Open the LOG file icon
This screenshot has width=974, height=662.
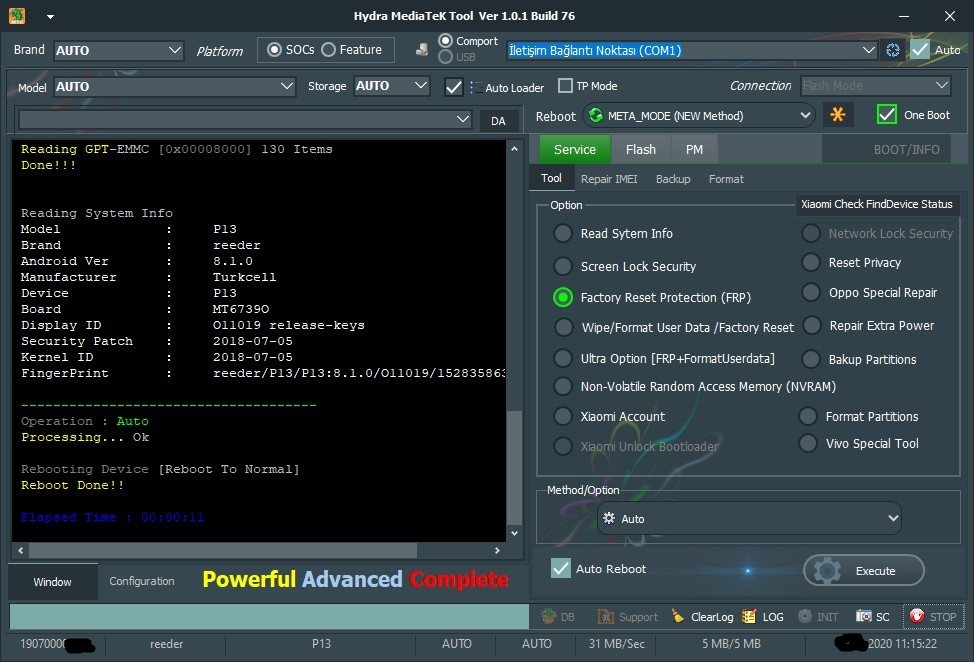point(763,617)
